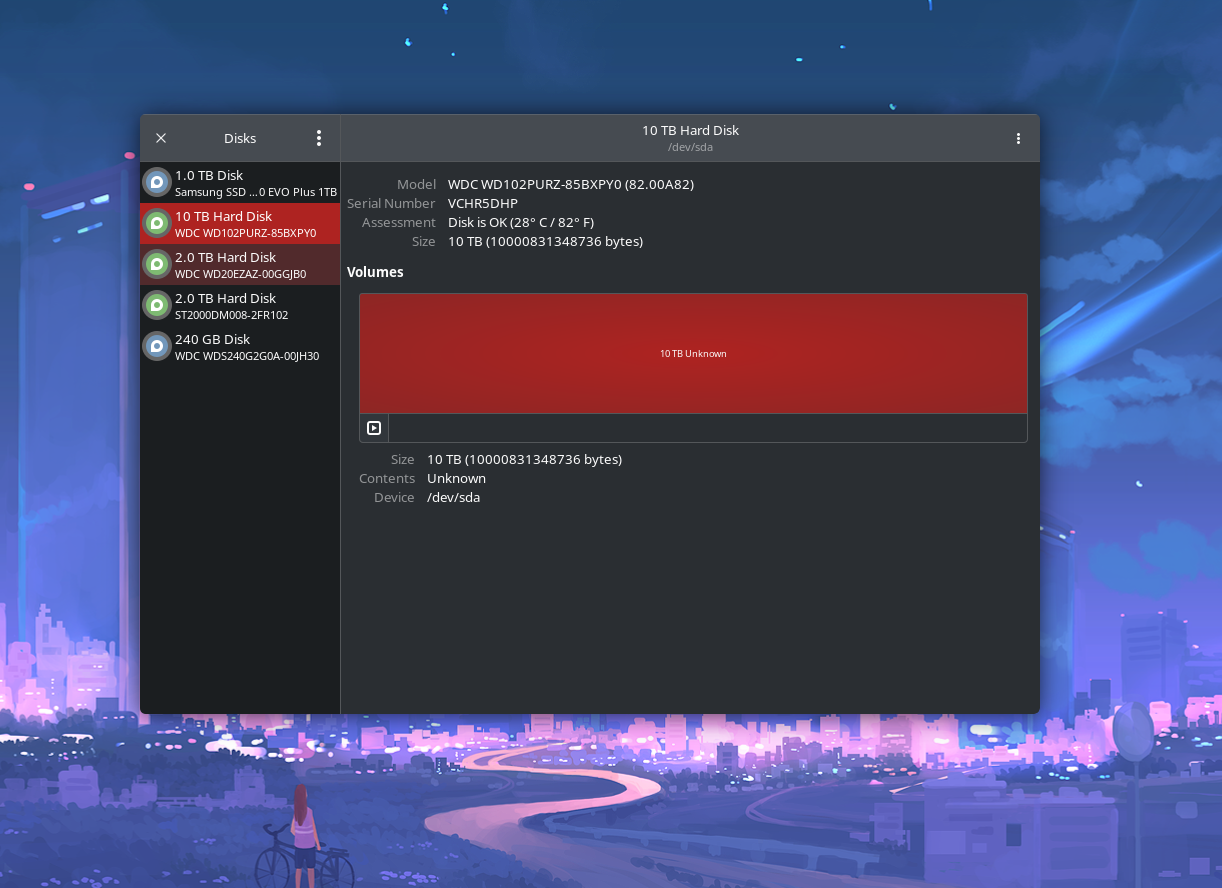Click the Volumes heading
The width and height of the screenshot is (1222, 888).
(375, 272)
